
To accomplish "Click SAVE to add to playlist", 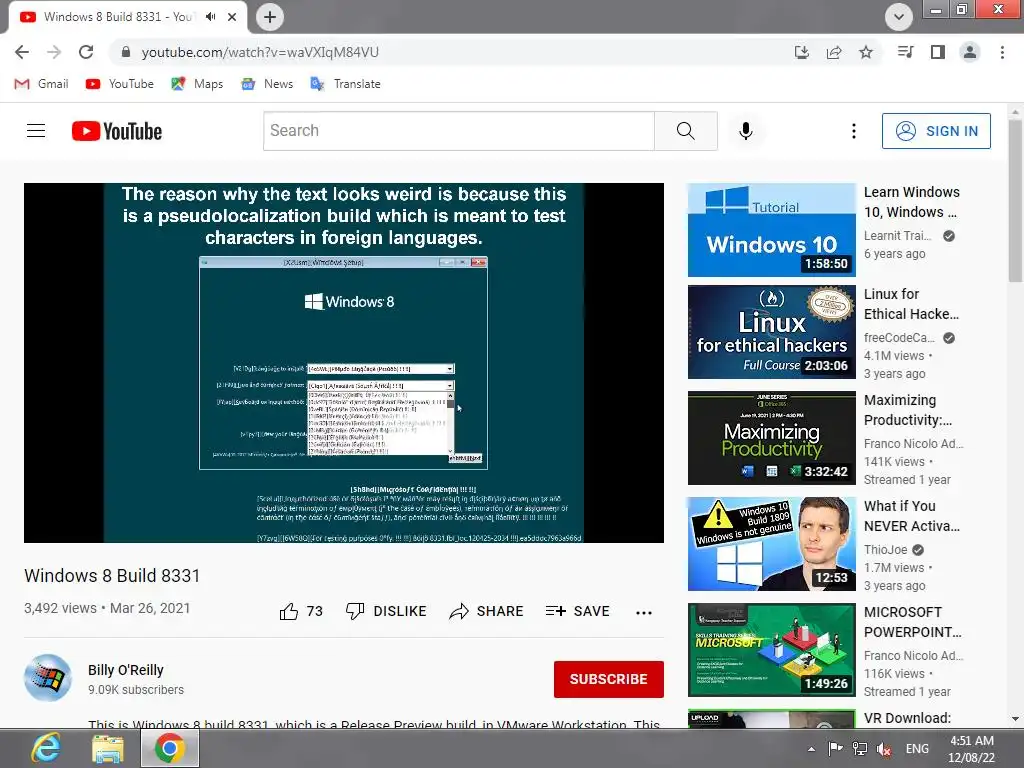I will (577, 611).
